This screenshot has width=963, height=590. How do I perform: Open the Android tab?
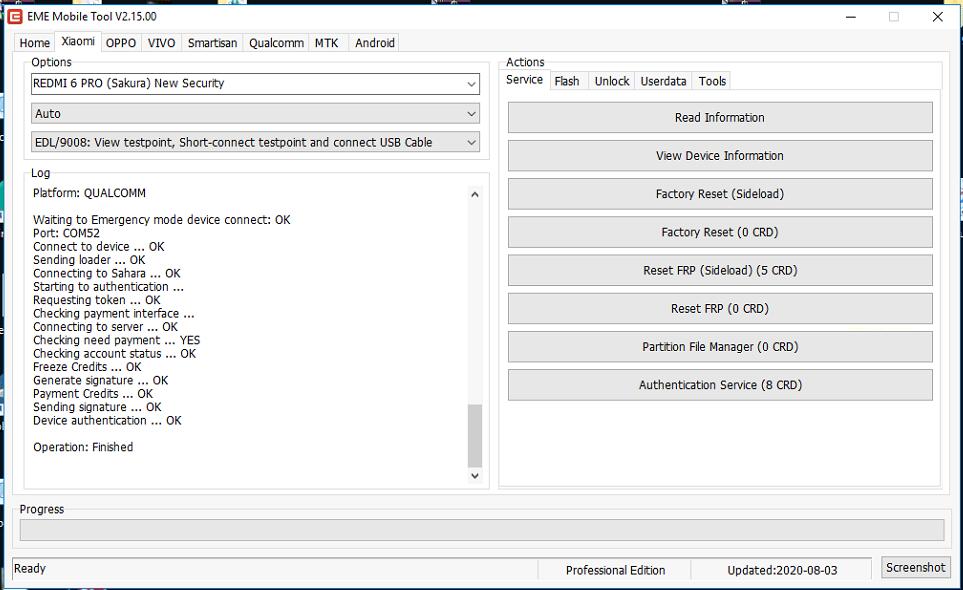(x=375, y=43)
